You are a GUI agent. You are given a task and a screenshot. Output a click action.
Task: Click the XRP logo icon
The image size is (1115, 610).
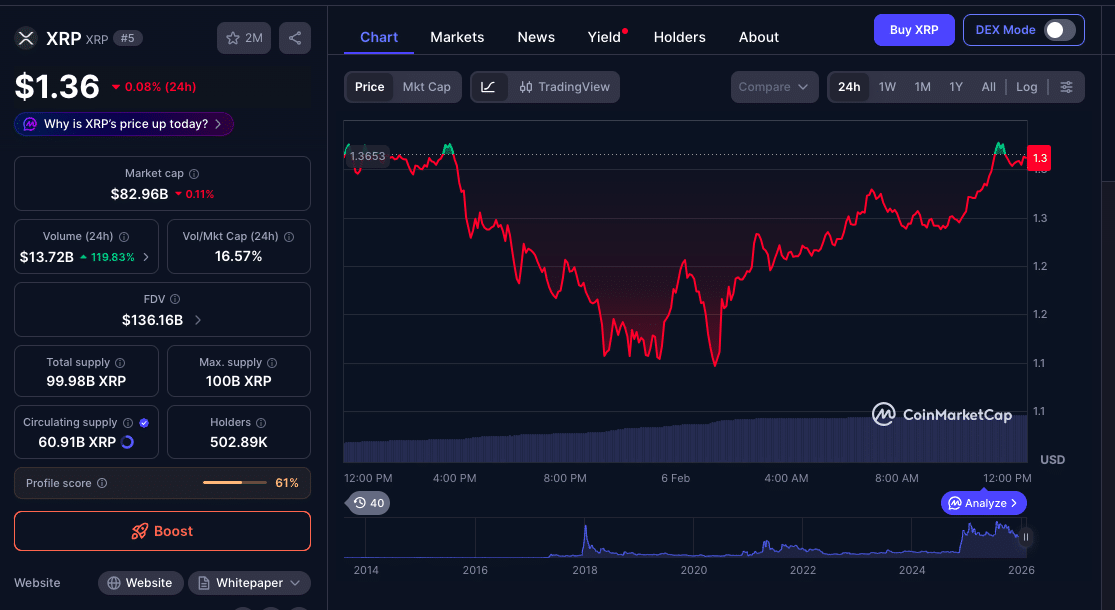(26, 38)
